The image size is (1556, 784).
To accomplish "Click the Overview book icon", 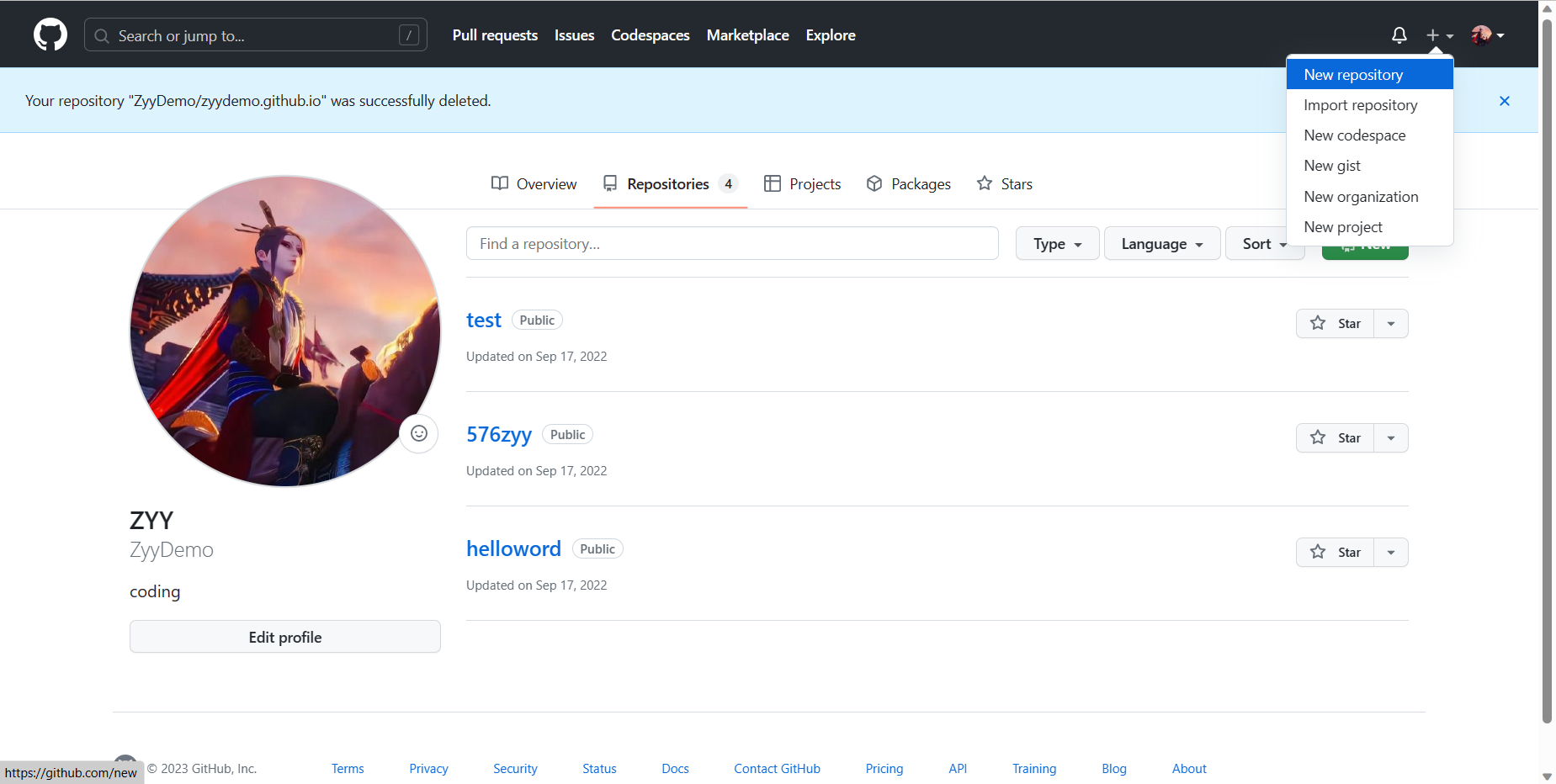I will [x=500, y=183].
